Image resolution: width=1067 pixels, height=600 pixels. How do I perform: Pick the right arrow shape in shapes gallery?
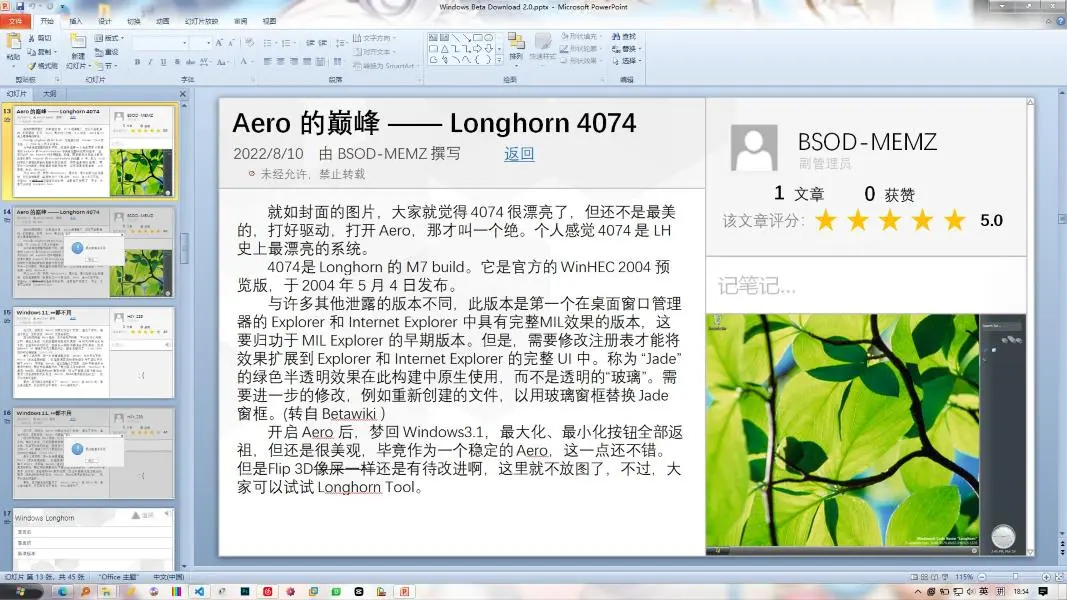click(x=477, y=49)
